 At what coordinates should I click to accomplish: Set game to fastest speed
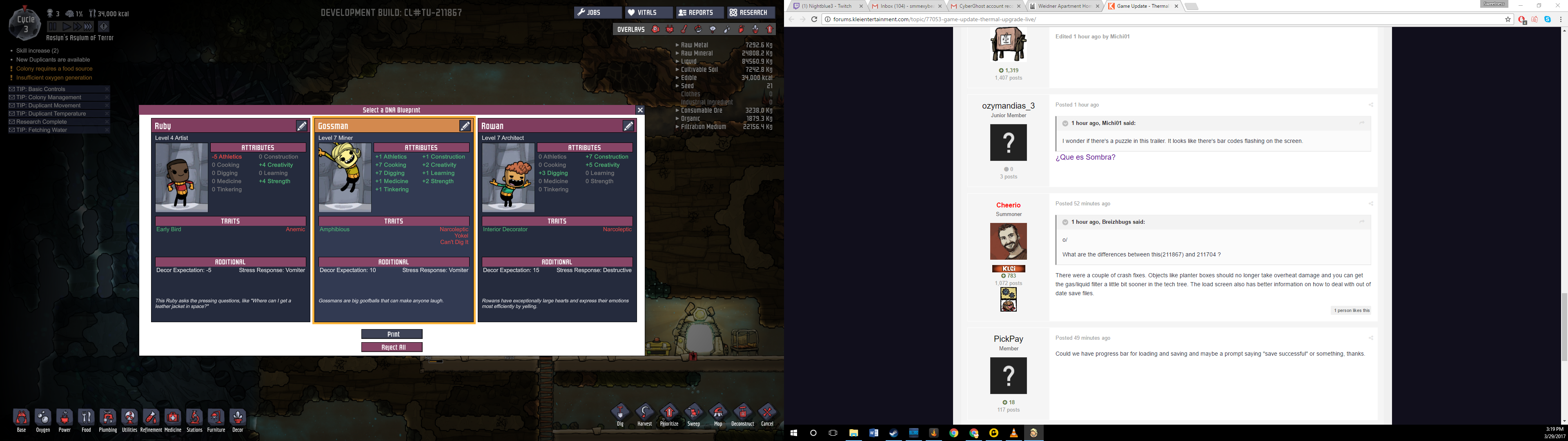tap(88, 27)
